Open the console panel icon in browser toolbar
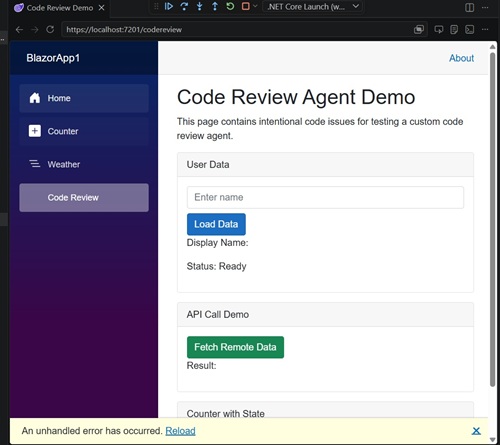 point(470,30)
